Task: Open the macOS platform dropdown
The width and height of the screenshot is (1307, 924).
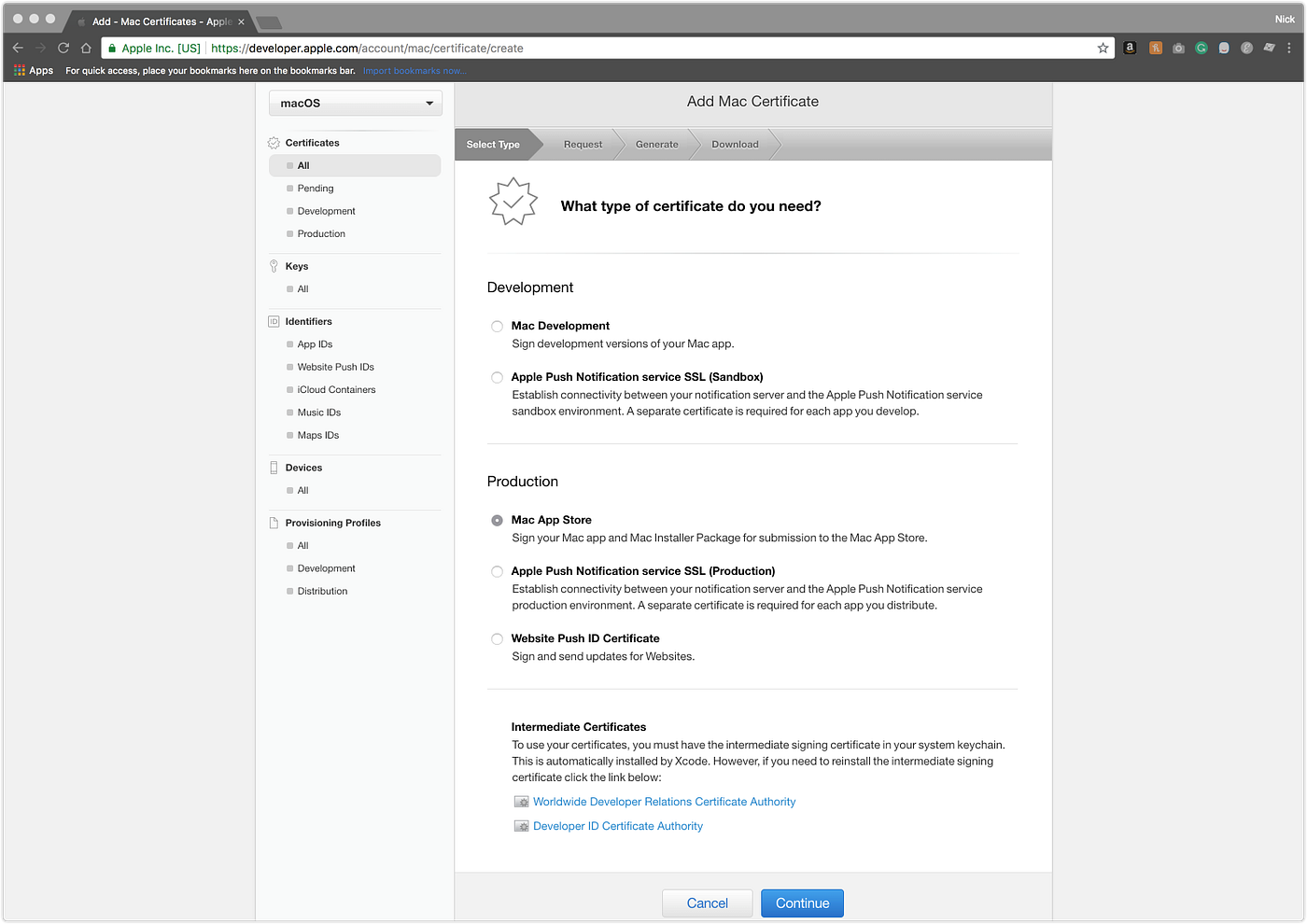Action: pyautogui.click(x=355, y=103)
